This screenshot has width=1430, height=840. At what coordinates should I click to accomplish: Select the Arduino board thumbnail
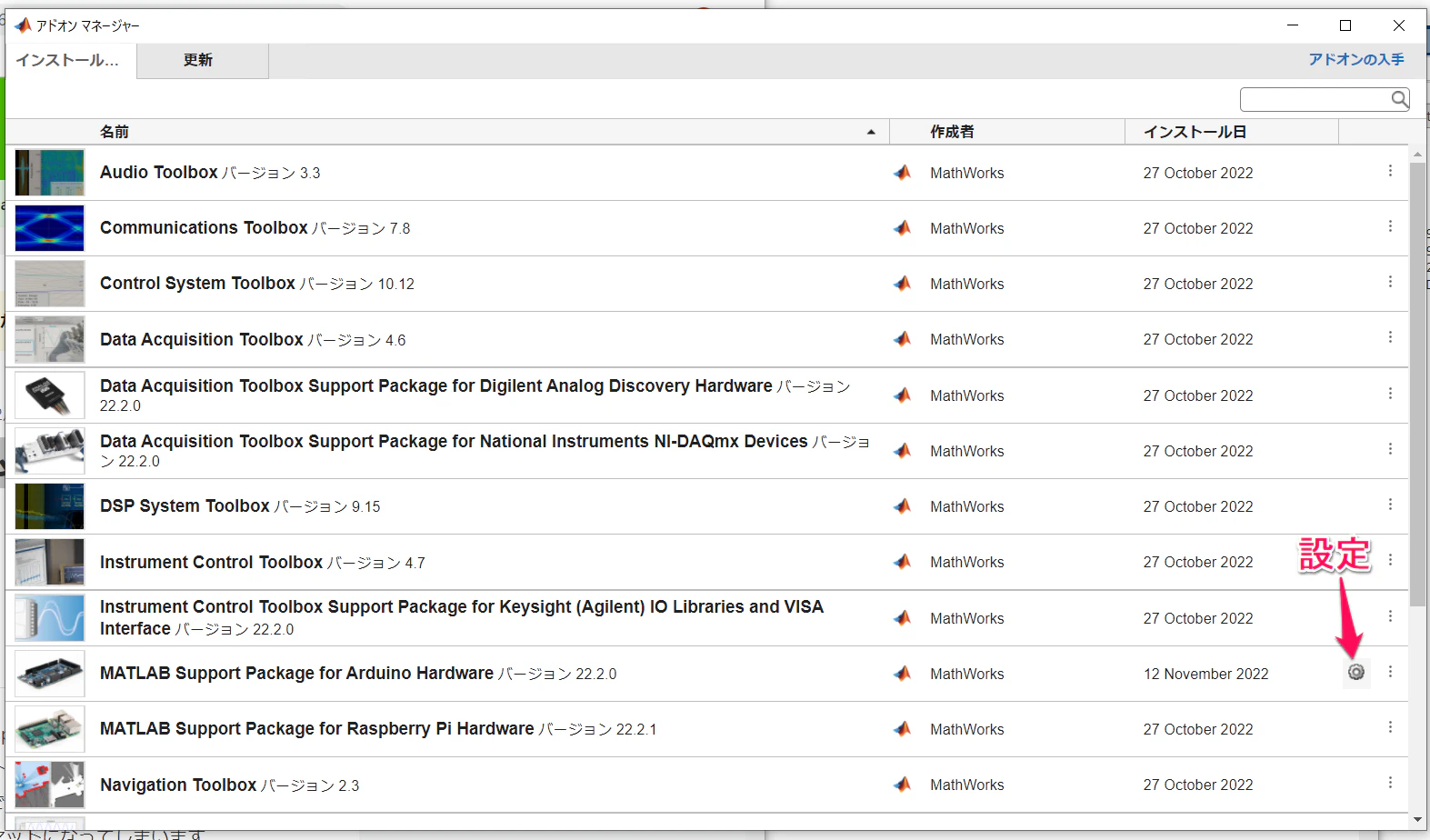tap(50, 674)
